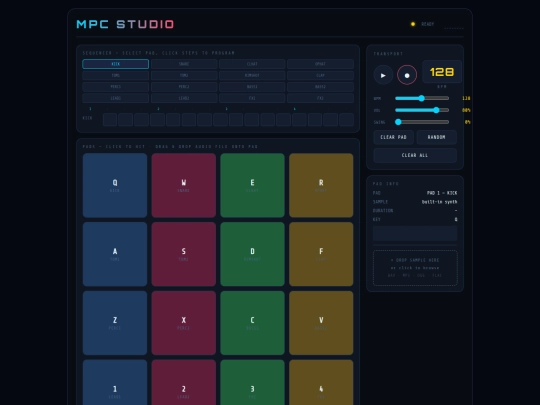540x405 pixels.
Task: Toggle the third step of the KICK row
Action: (x=142, y=120)
